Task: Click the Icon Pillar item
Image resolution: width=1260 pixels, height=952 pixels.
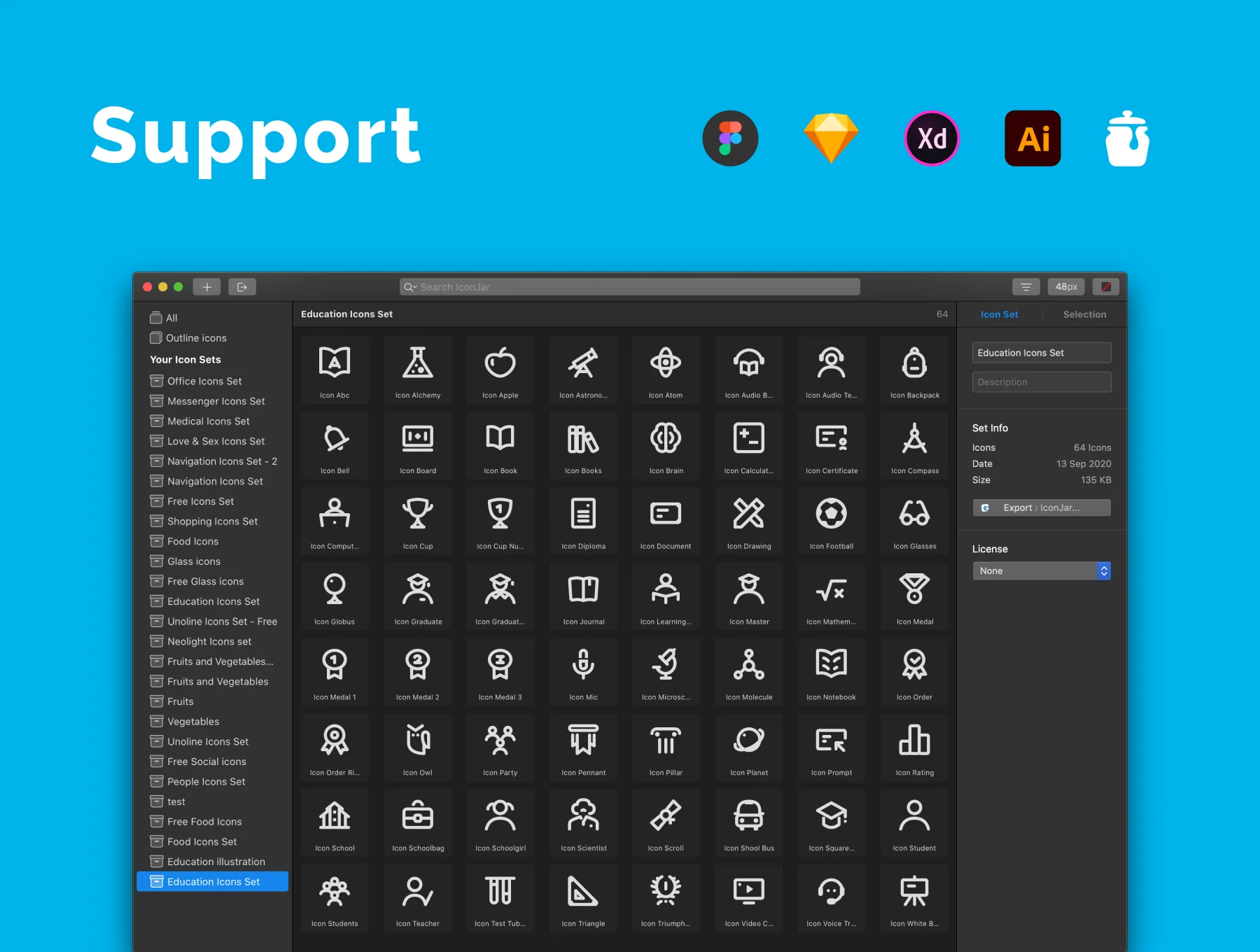Action: coord(666,748)
